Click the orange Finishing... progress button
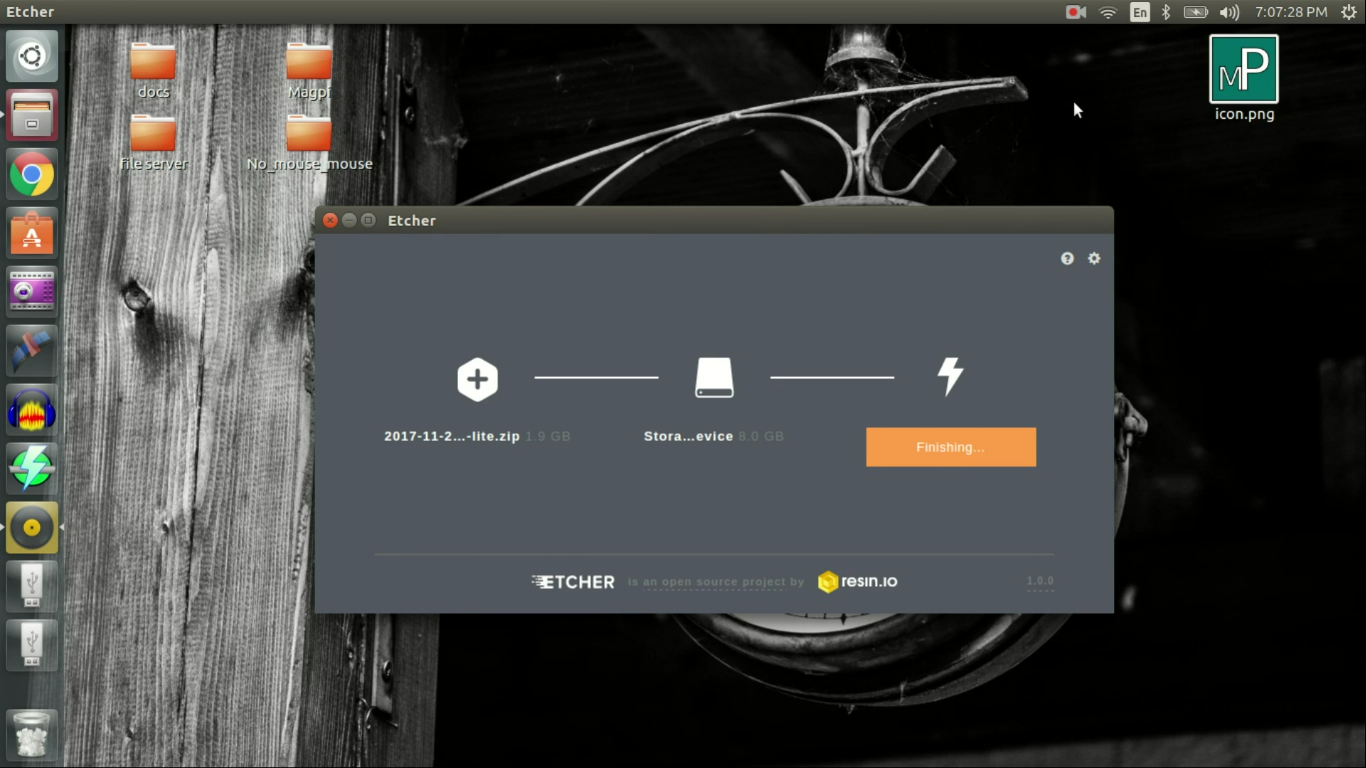Screen dimensions: 1366x768 coord(951,447)
